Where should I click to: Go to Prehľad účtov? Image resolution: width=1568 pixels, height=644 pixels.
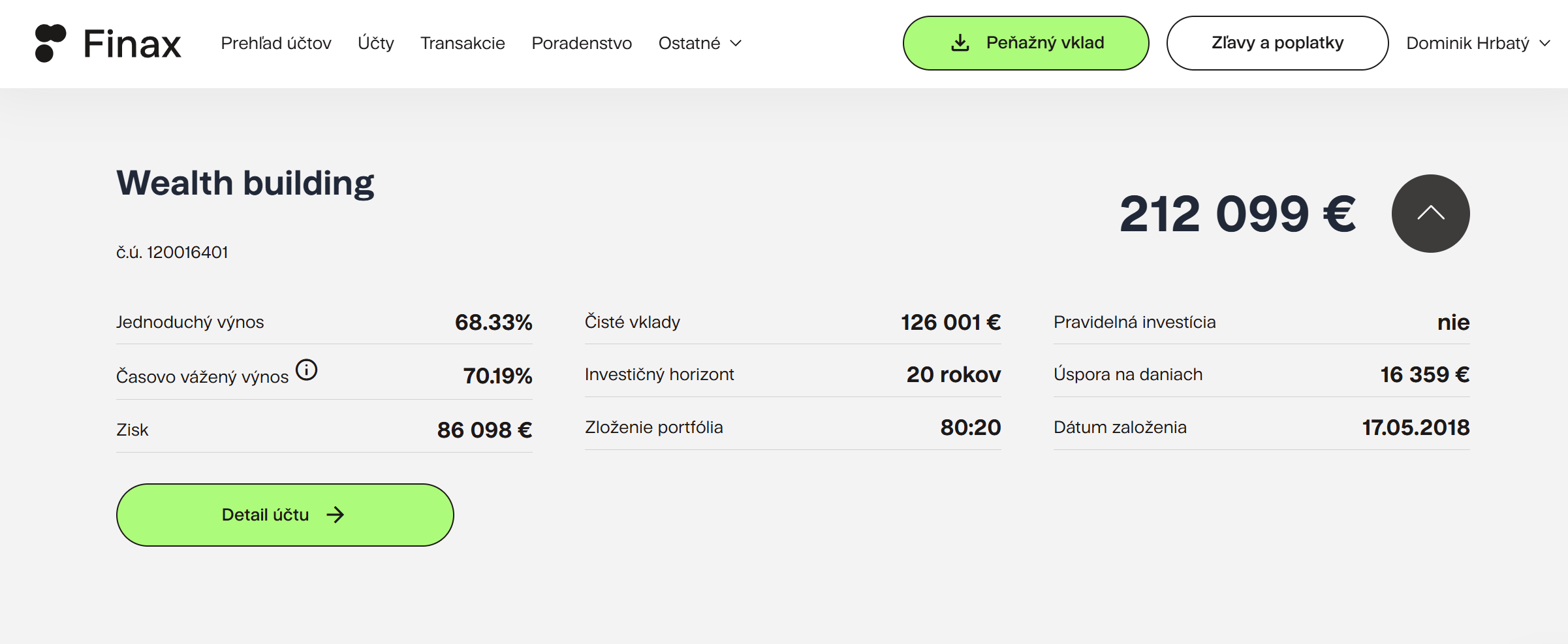click(x=276, y=43)
